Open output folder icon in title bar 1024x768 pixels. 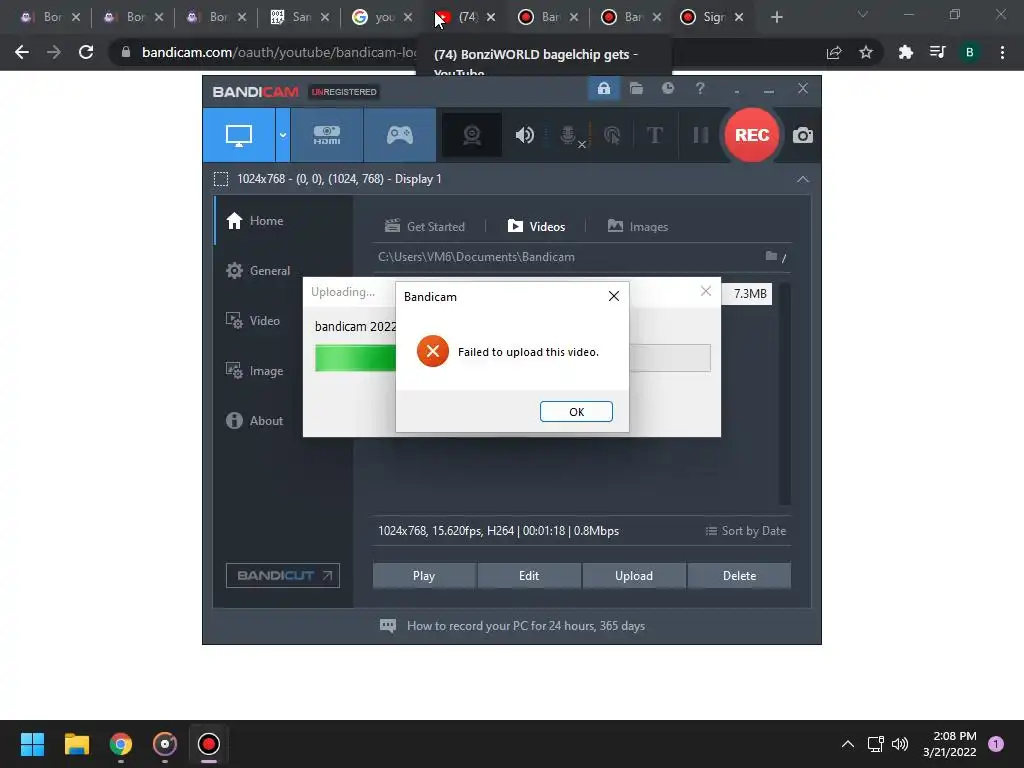click(x=636, y=88)
